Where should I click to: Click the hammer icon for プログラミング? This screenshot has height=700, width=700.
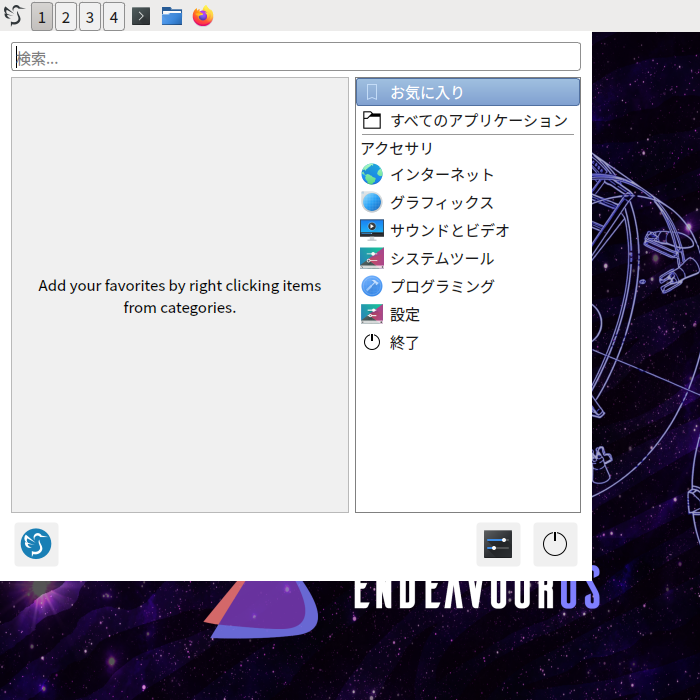click(x=372, y=286)
